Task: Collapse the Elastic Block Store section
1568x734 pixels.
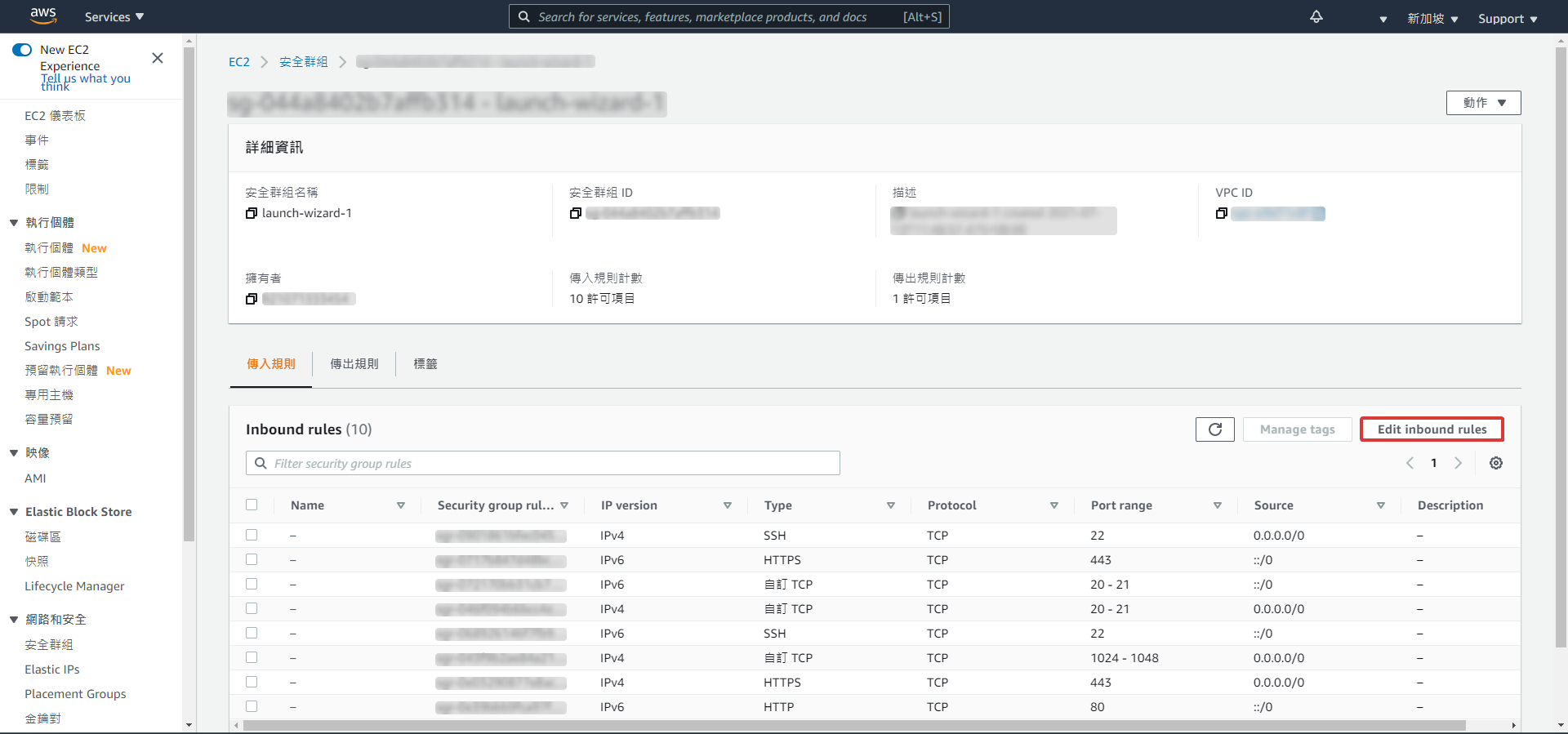Action: click(14, 512)
